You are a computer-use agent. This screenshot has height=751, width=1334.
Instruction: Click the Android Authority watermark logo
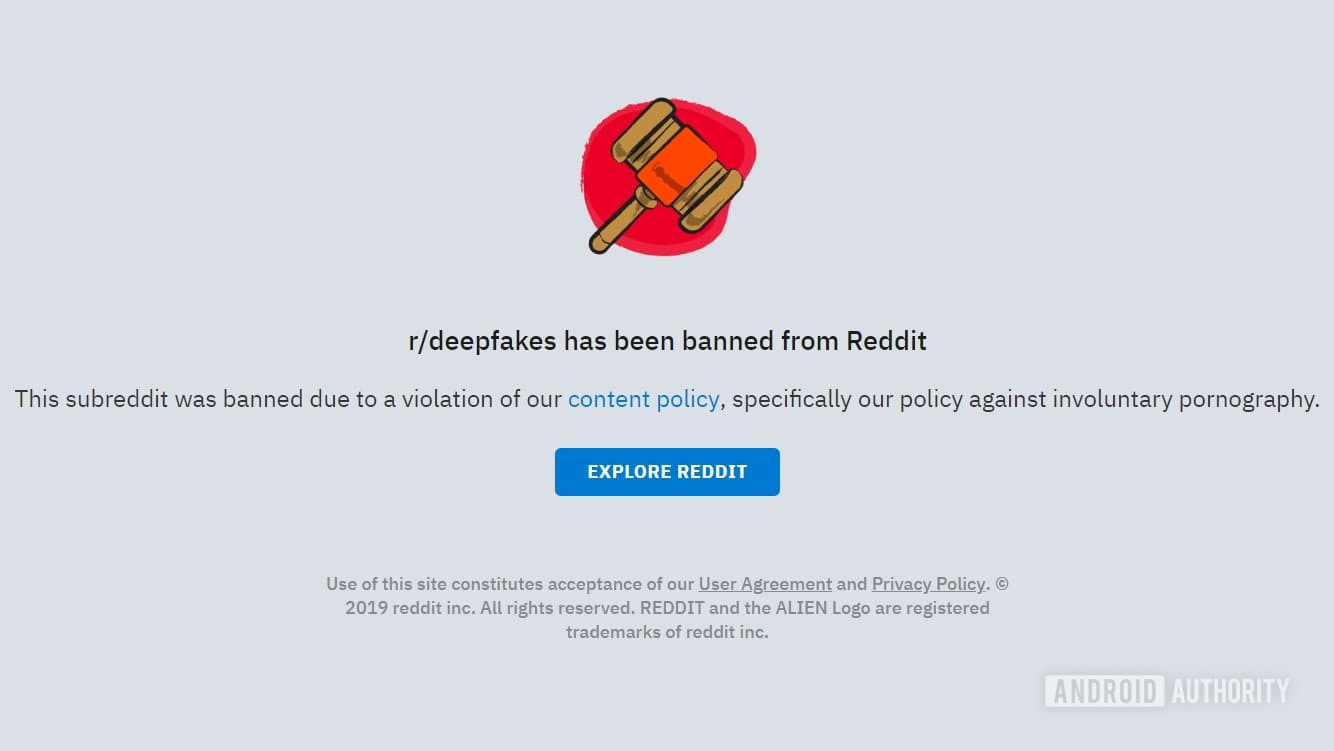coord(1167,691)
